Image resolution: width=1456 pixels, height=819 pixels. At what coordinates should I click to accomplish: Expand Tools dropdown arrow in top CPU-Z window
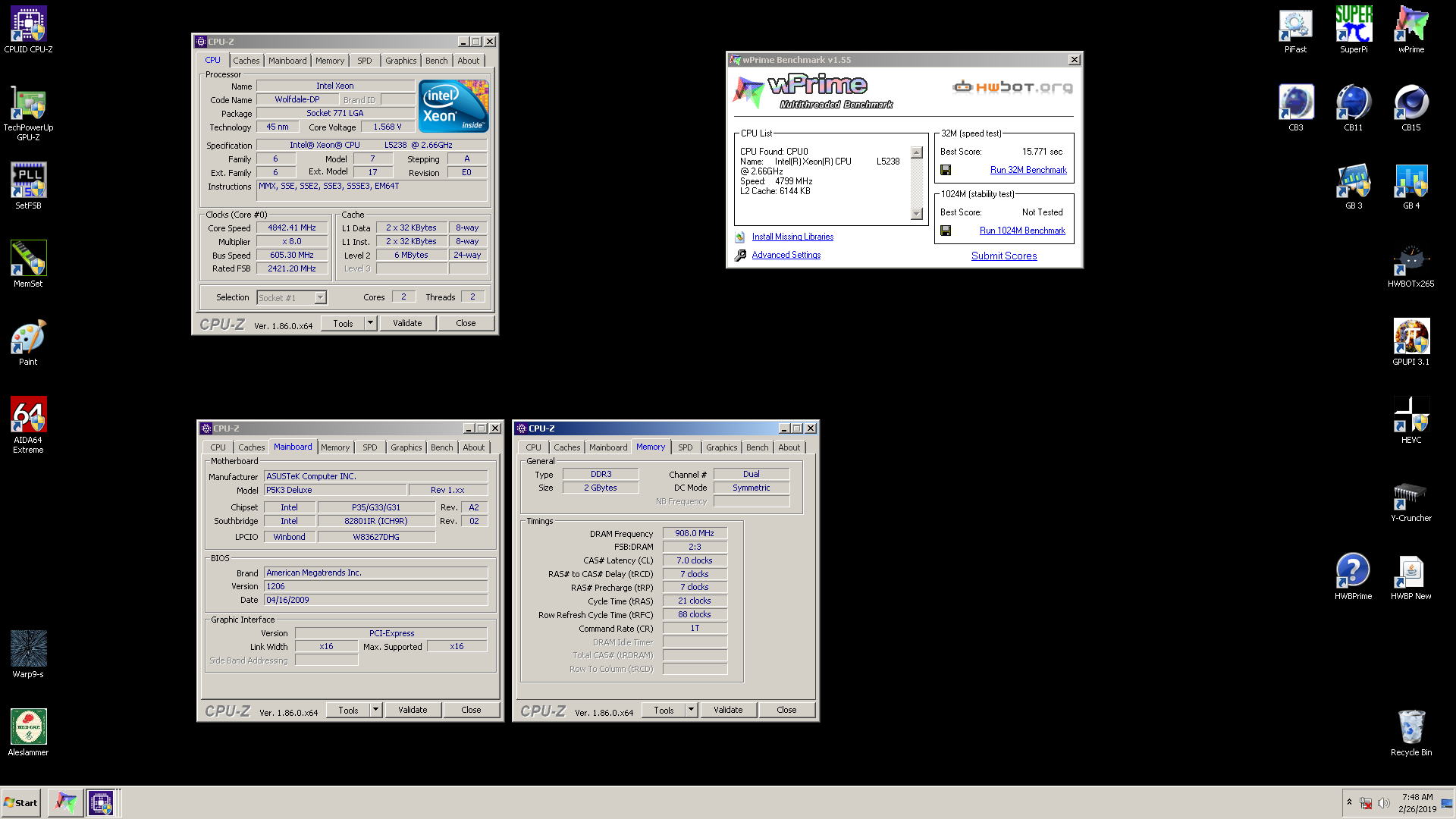coord(370,323)
